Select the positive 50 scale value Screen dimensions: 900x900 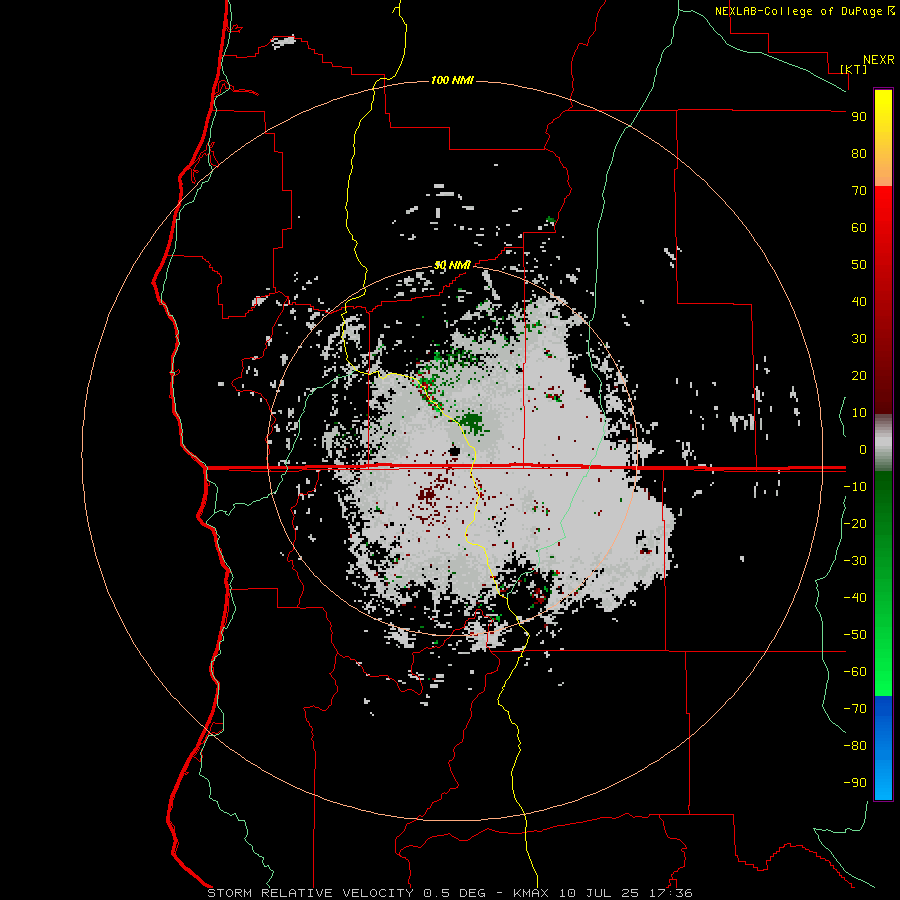(859, 265)
